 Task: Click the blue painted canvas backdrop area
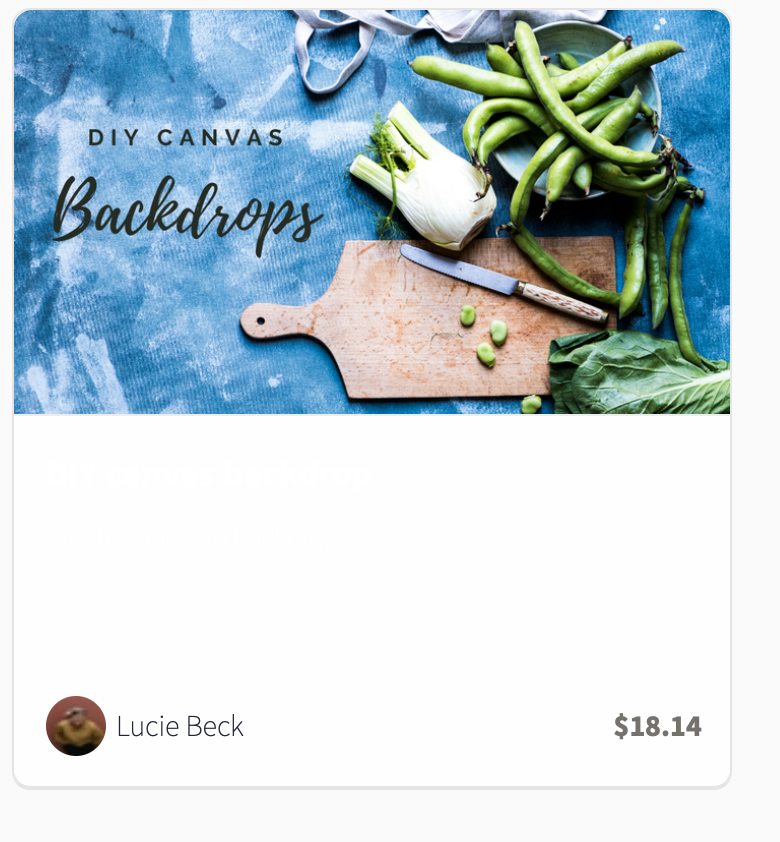pos(134,322)
